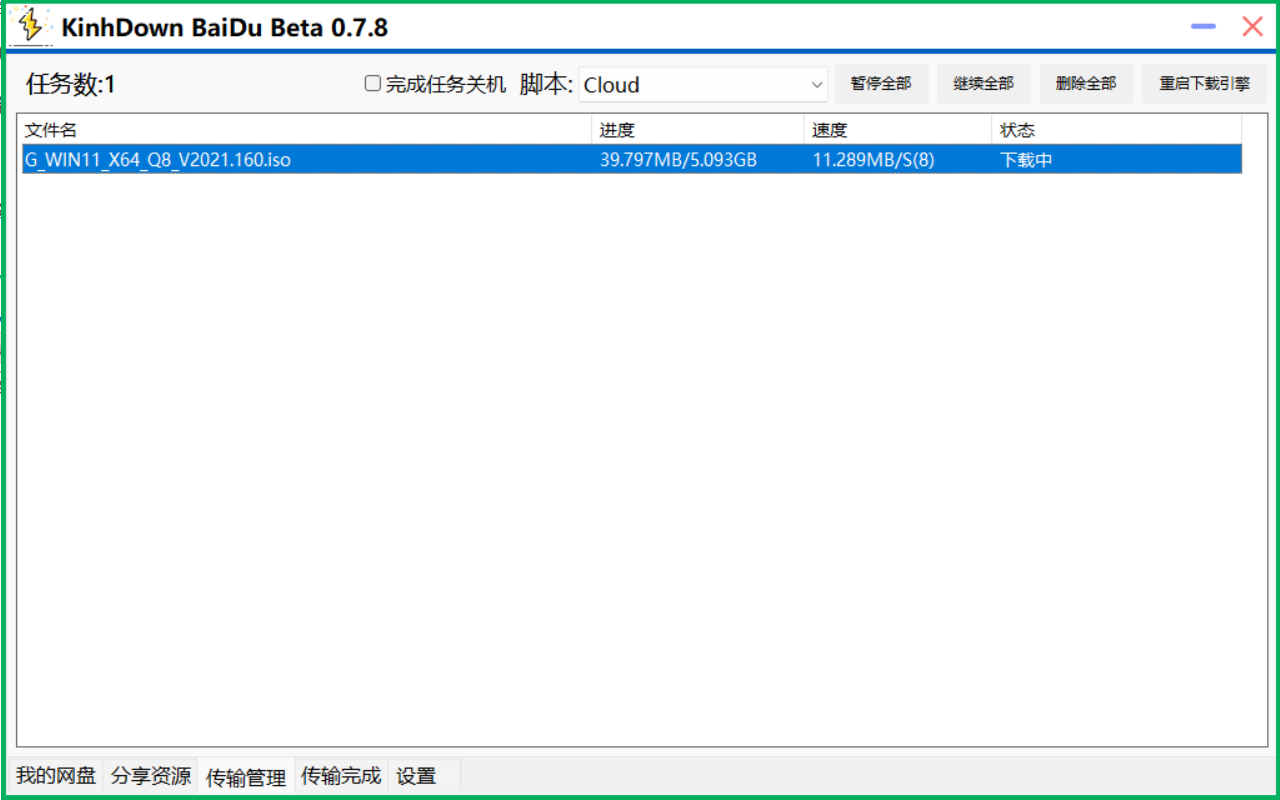This screenshot has height=800, width=1280.
Task: Sort by 进度 column header
Action: click(698, 130)
